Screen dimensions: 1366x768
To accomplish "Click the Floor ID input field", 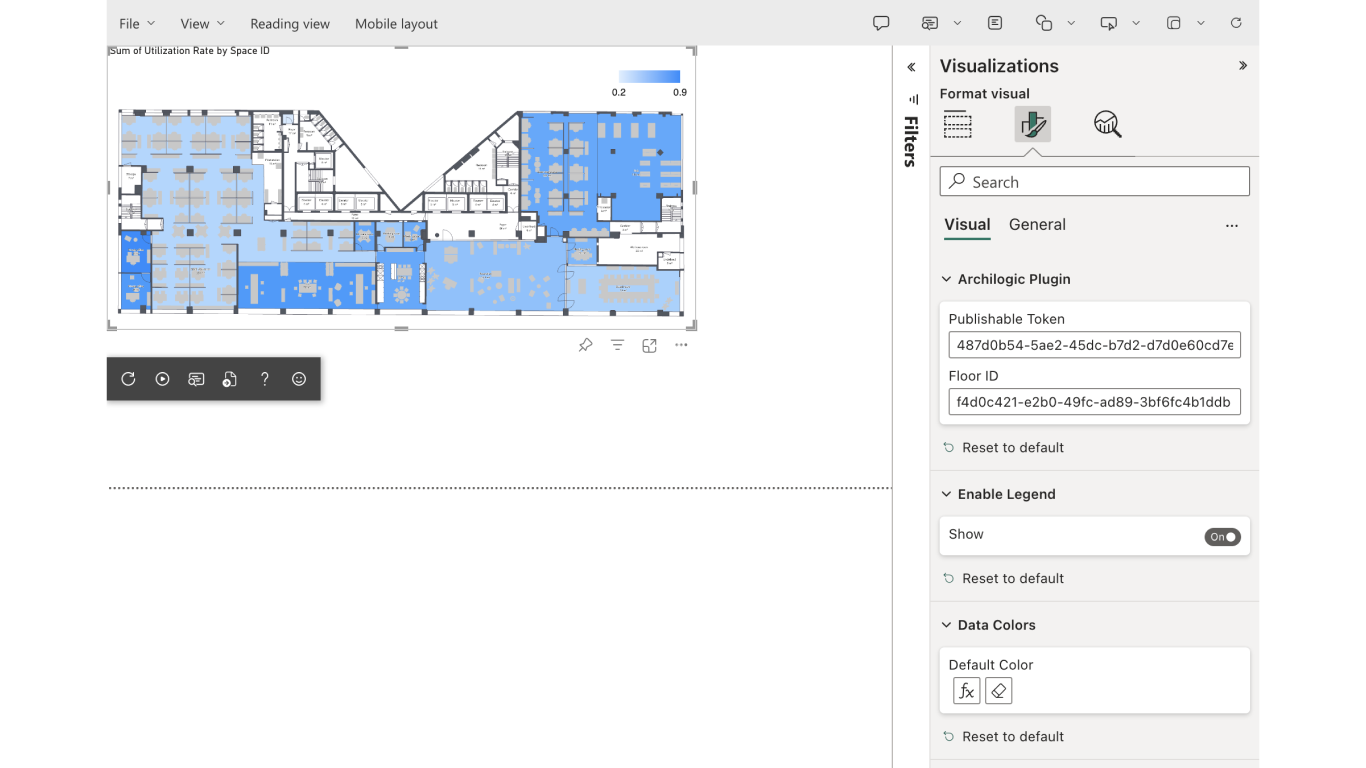I will tap(1094, 402).
